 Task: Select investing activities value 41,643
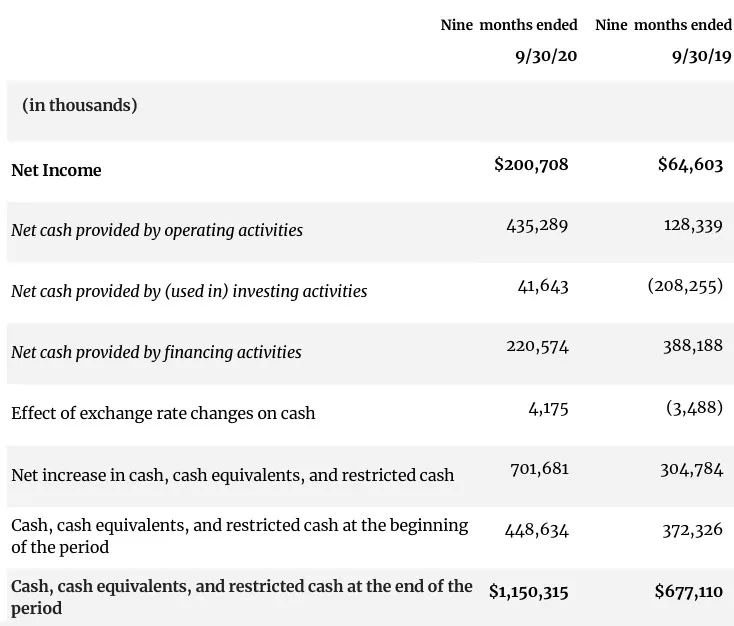click(543, 286)
